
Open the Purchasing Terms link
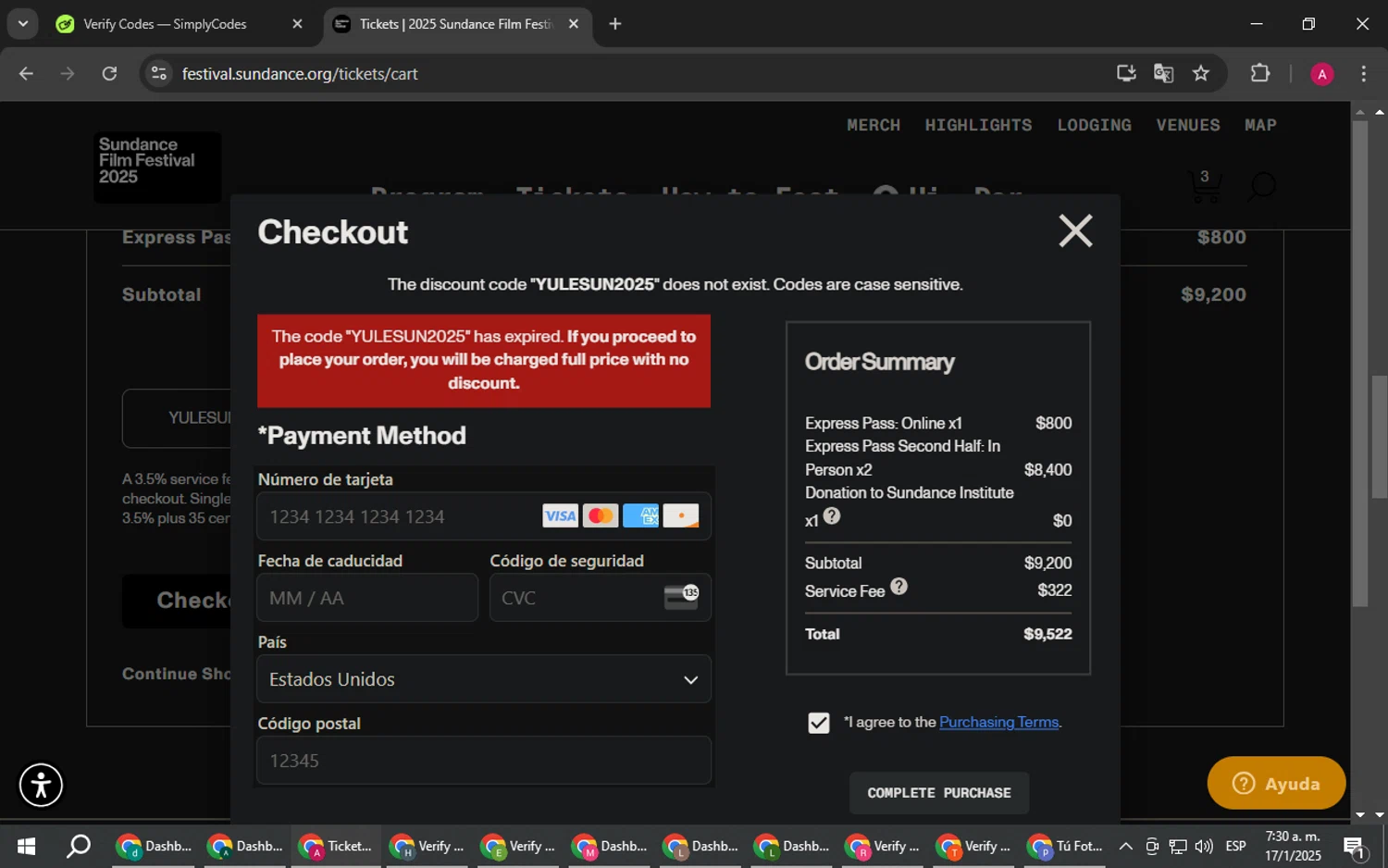[x=998, y=722]
